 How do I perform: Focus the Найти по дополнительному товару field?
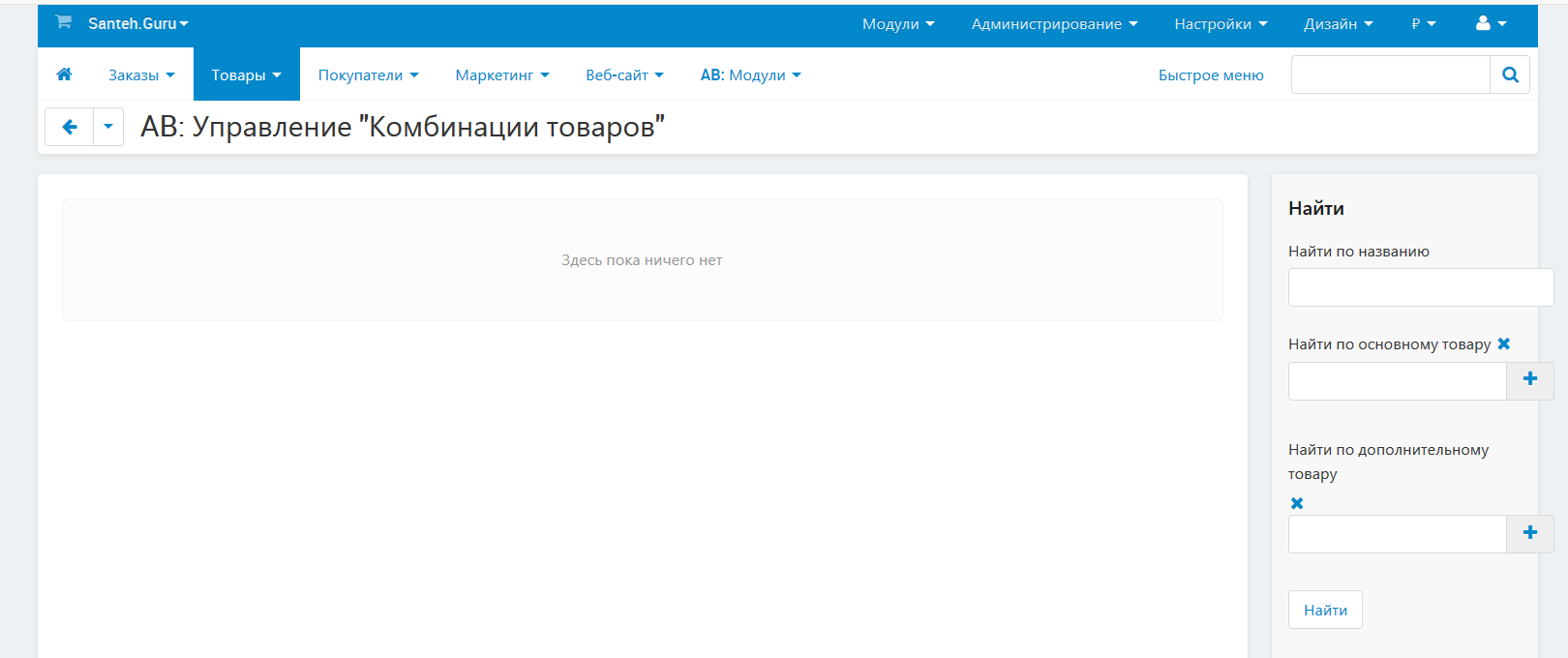(1398, 534)
